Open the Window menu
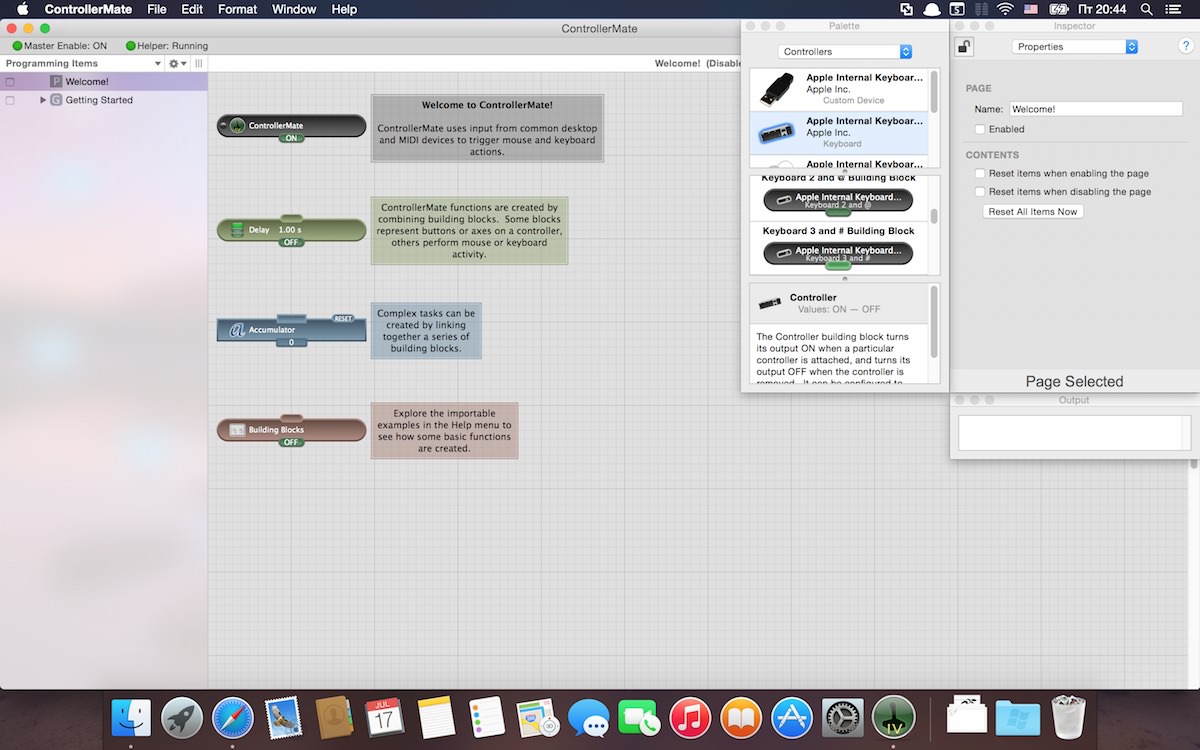 (x=294, y=9)
